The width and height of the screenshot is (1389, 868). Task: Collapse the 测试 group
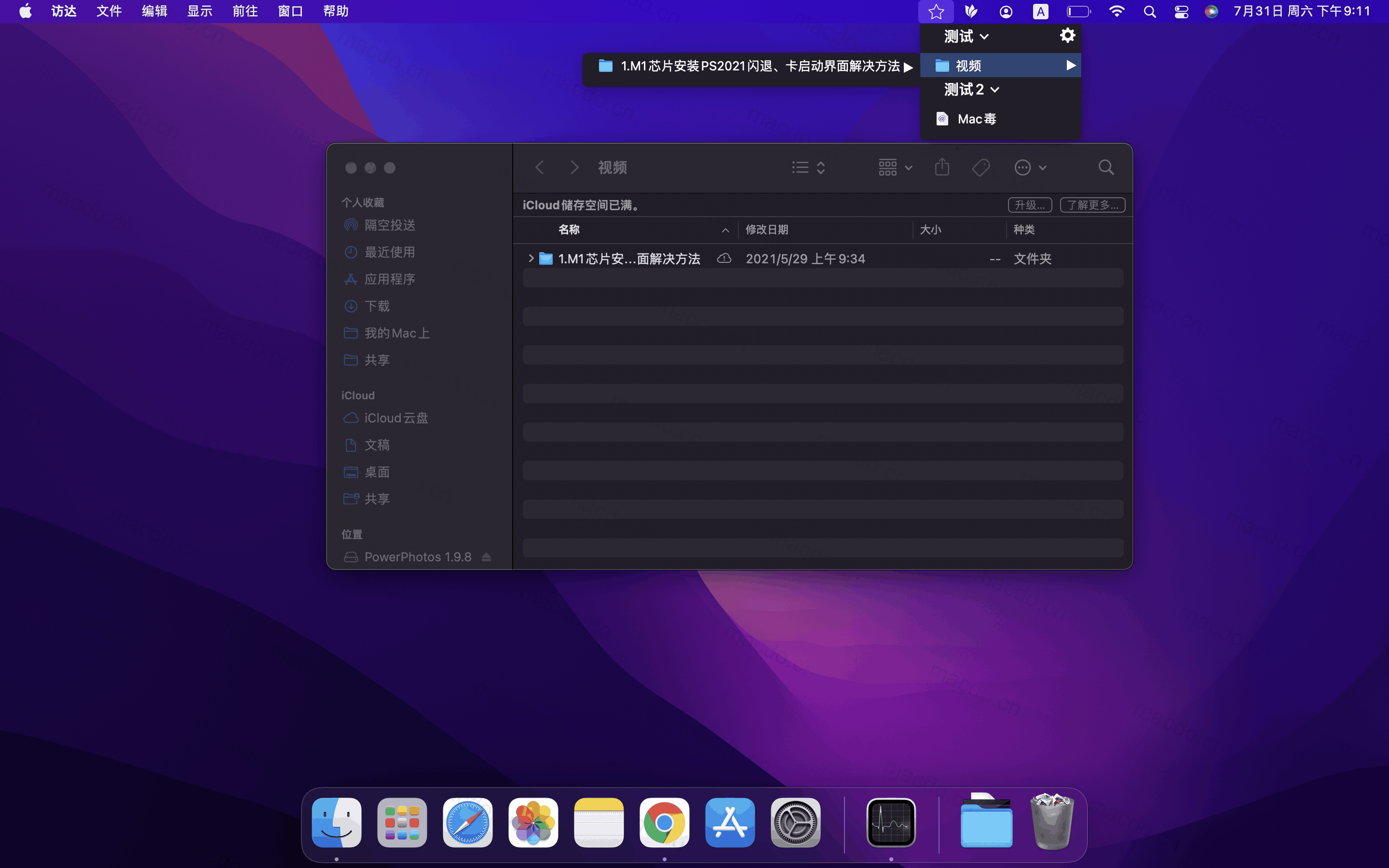click(967, 37)
